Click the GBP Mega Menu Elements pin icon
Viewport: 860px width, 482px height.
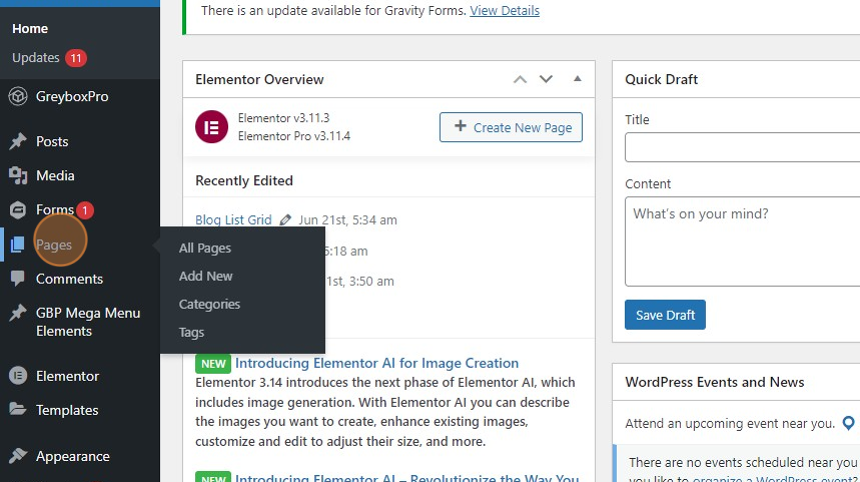[x=18, y=313]
